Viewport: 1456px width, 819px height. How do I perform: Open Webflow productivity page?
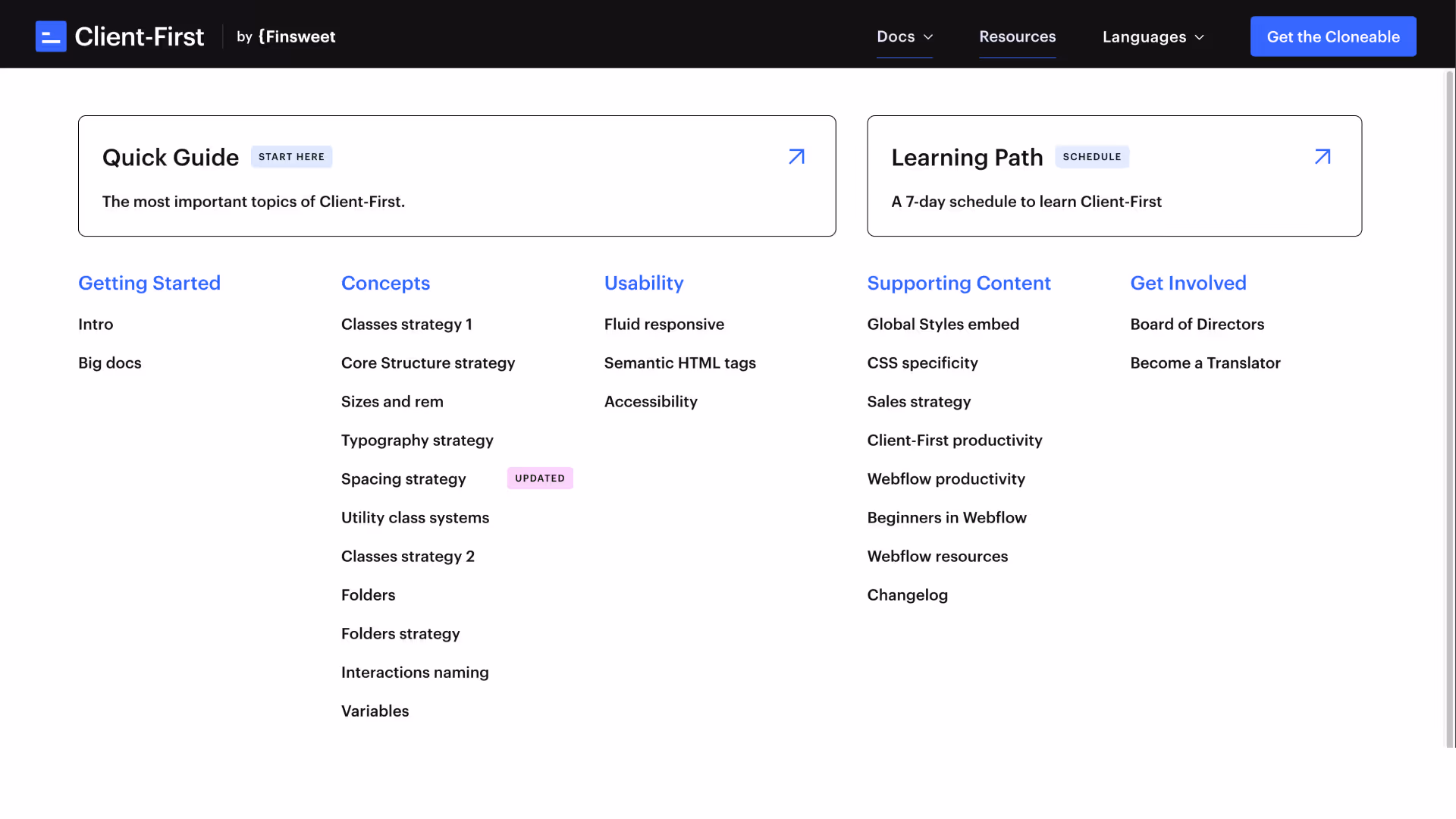946,479
